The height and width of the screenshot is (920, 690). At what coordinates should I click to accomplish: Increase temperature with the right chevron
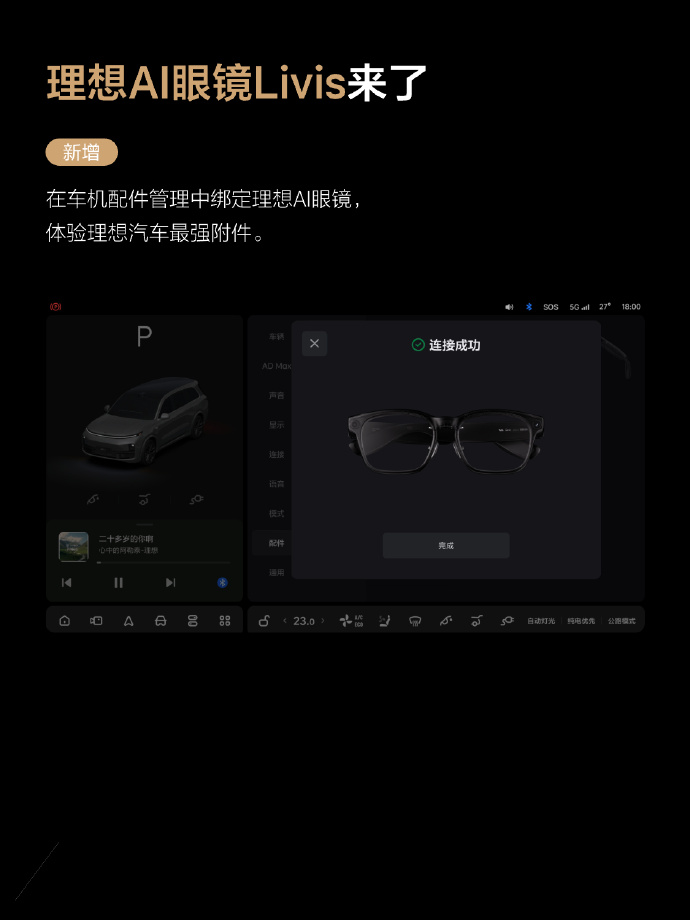tap(323, 621)
